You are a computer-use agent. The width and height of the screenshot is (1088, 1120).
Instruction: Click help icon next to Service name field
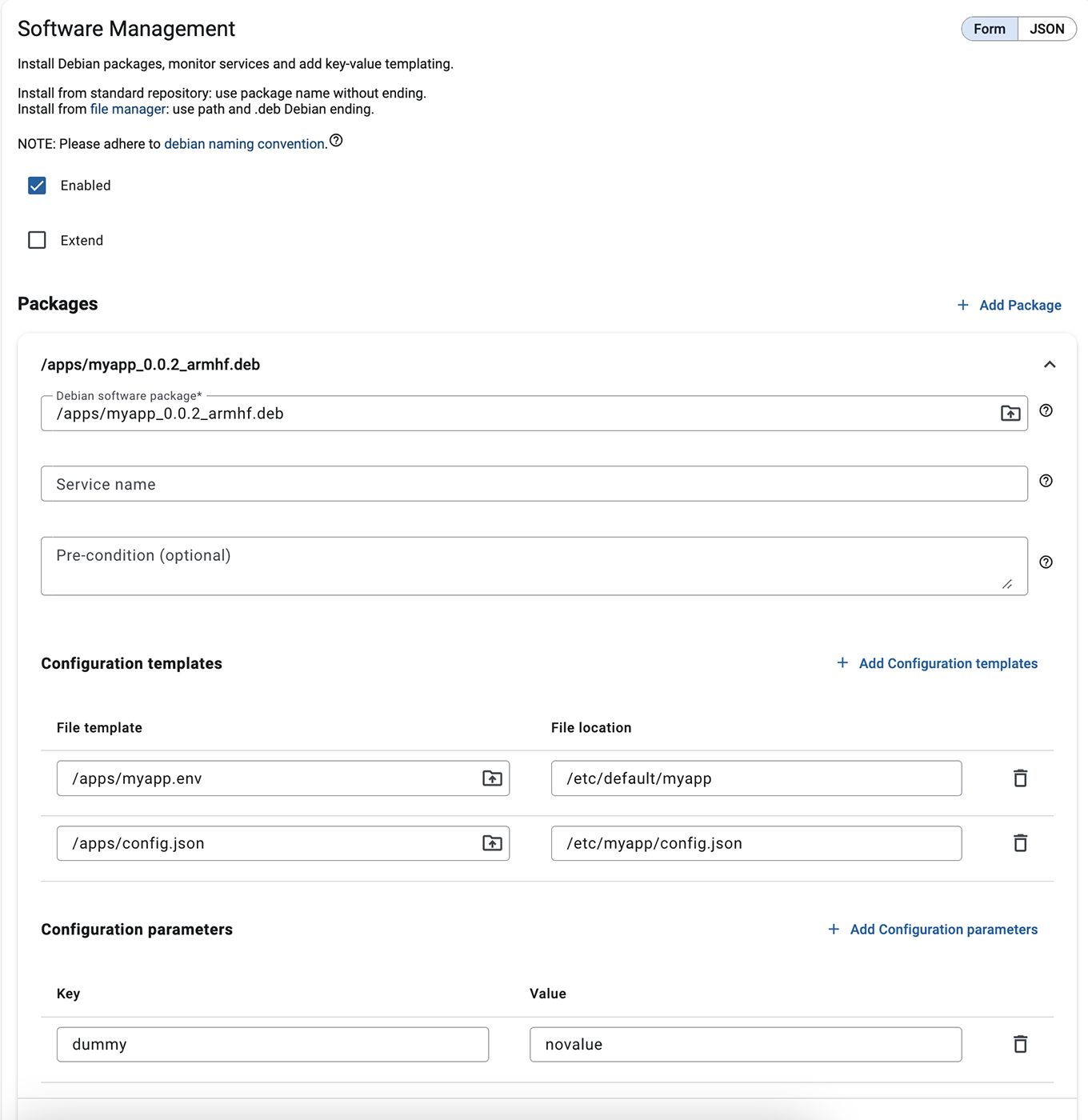pyautogui.click(x=1046, y=481)
